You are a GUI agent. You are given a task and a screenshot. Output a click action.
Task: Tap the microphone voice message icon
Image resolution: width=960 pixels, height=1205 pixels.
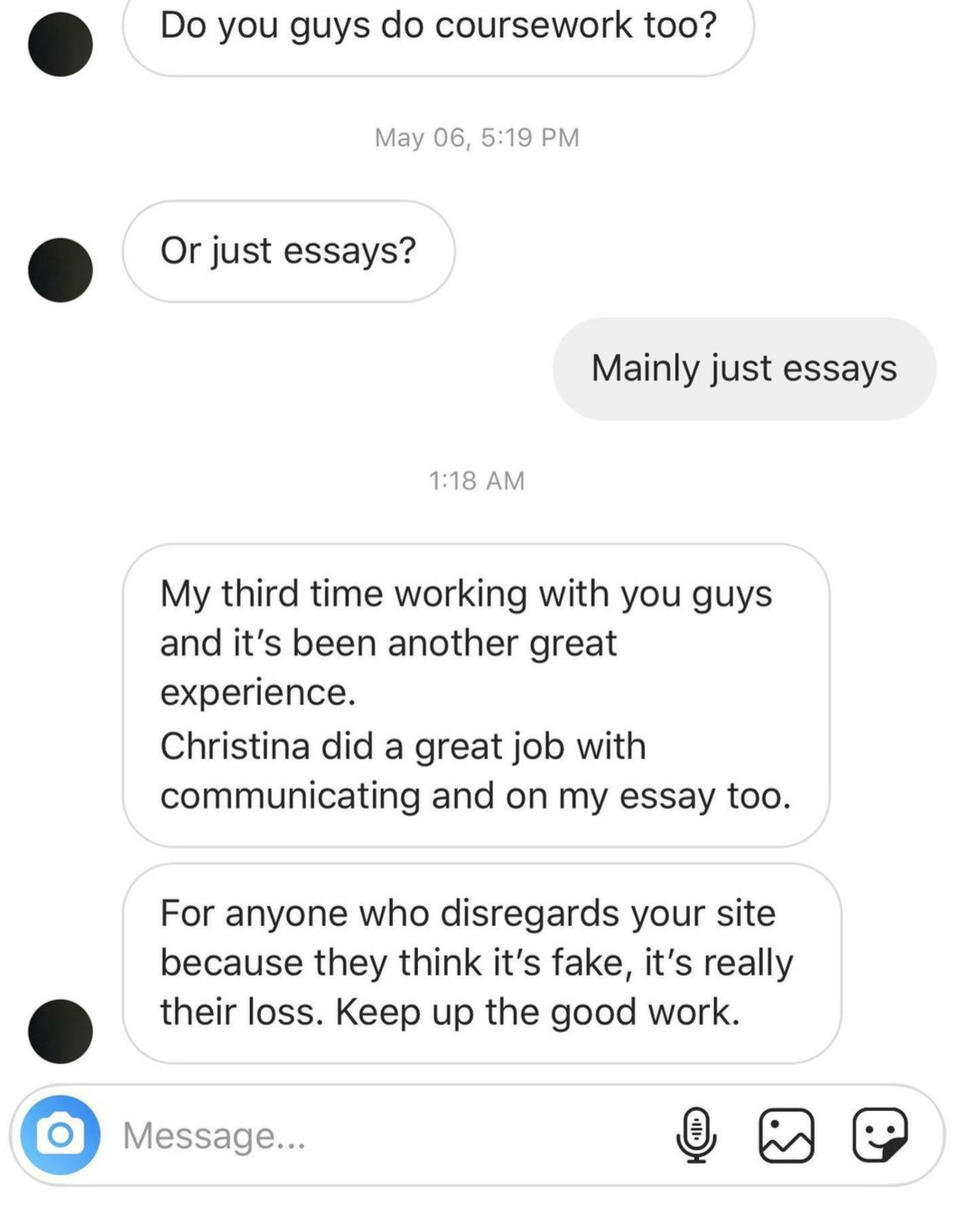click(x=697, y=1136)
